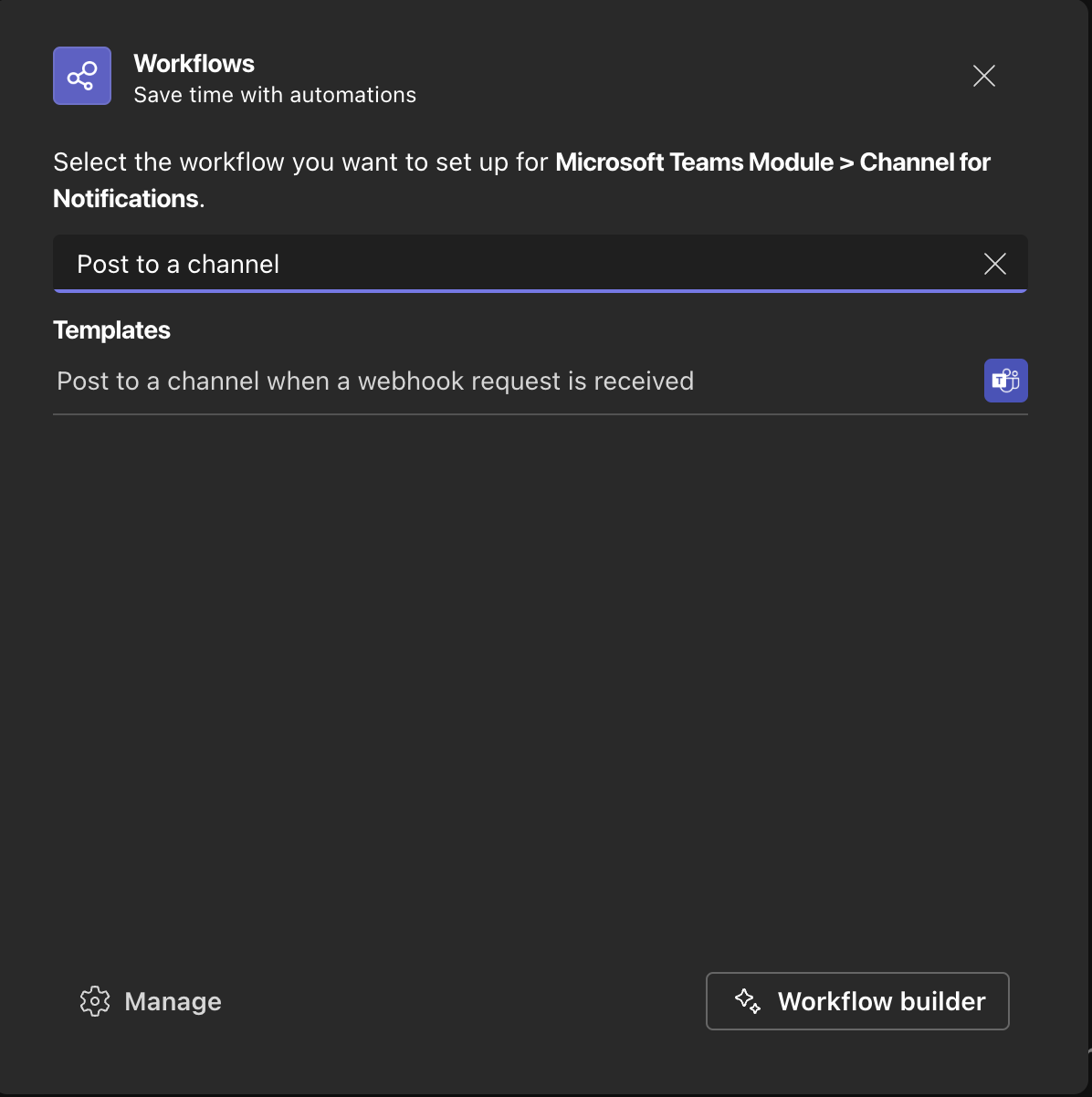
Task: Click the sparkle icon on the Workflow builder button
Action: click(x=748, y=1001)
